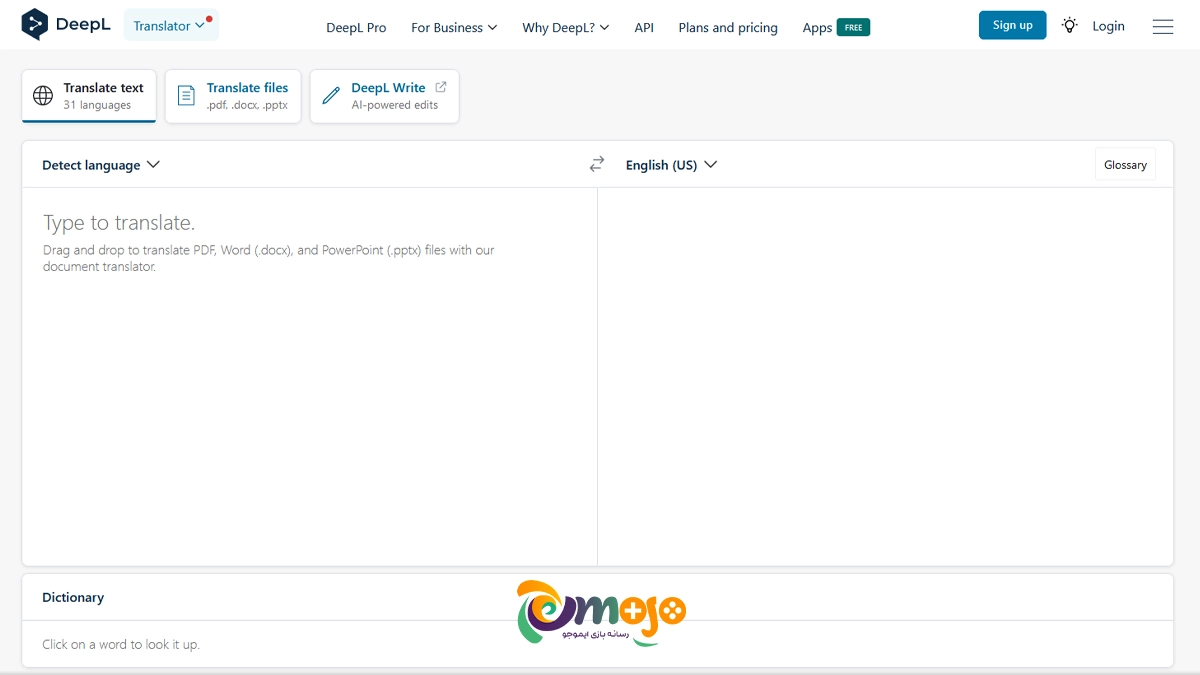Open the English (US) target language dropdown
The width and height of the screenshot is (1200, 675).
(672, 165)
